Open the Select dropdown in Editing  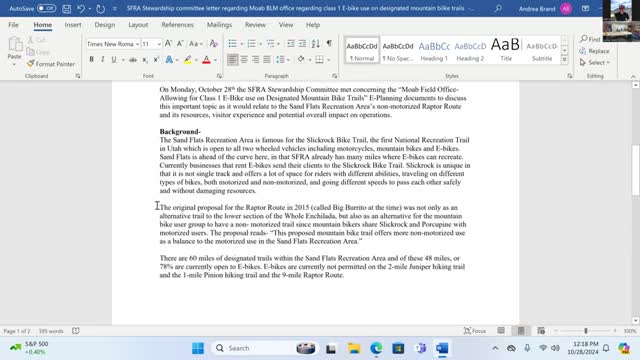595,62
